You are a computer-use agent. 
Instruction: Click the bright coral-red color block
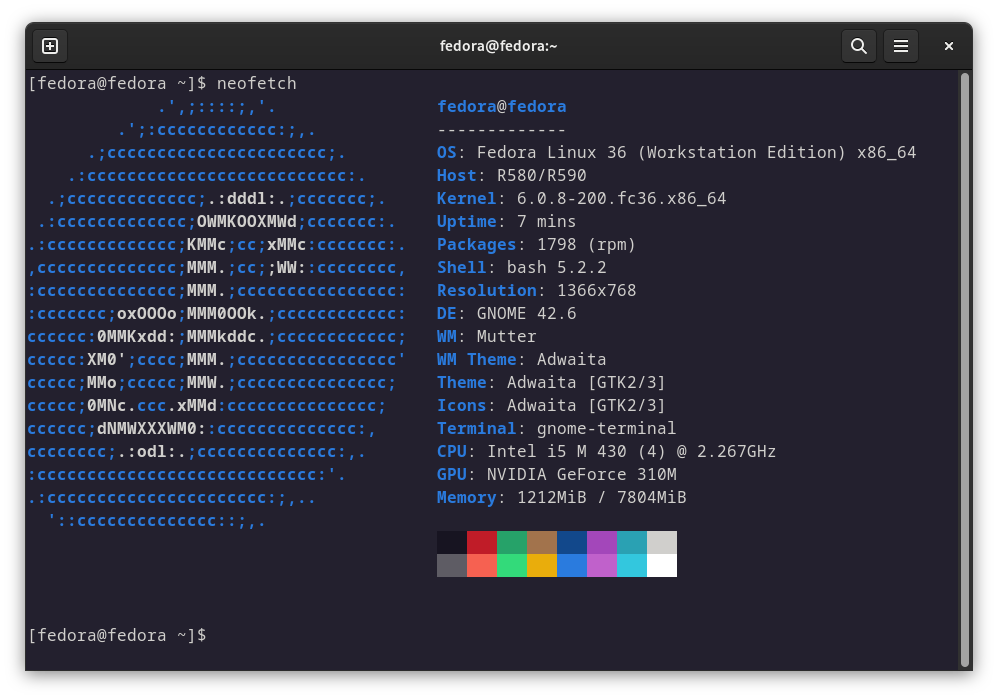pyautogui.click(x=482, y=565)
